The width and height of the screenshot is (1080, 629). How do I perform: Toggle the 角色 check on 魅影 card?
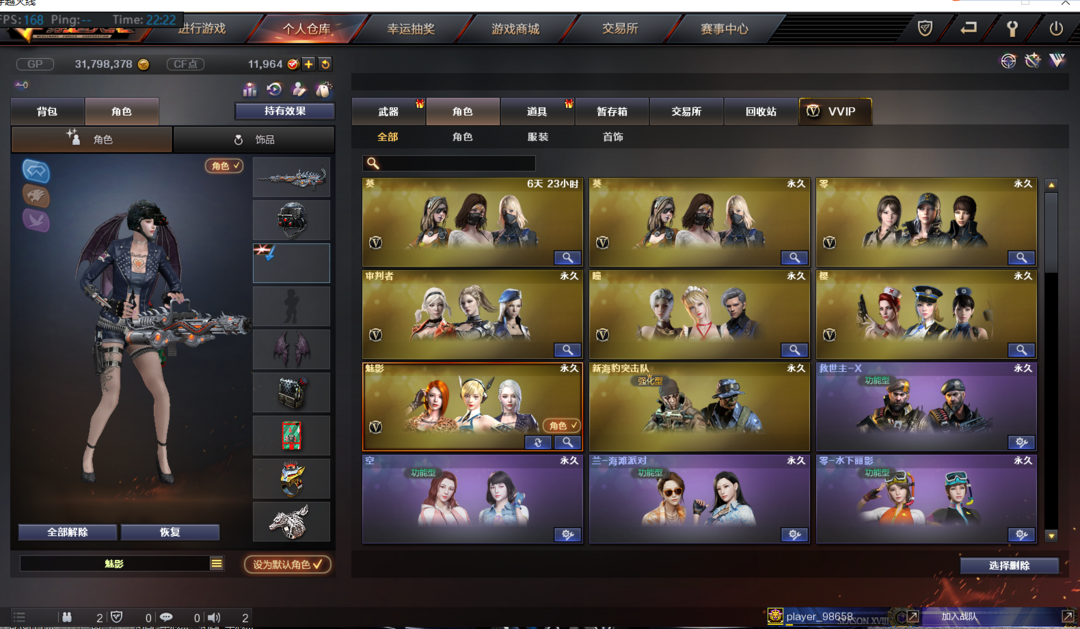(561, 426)
